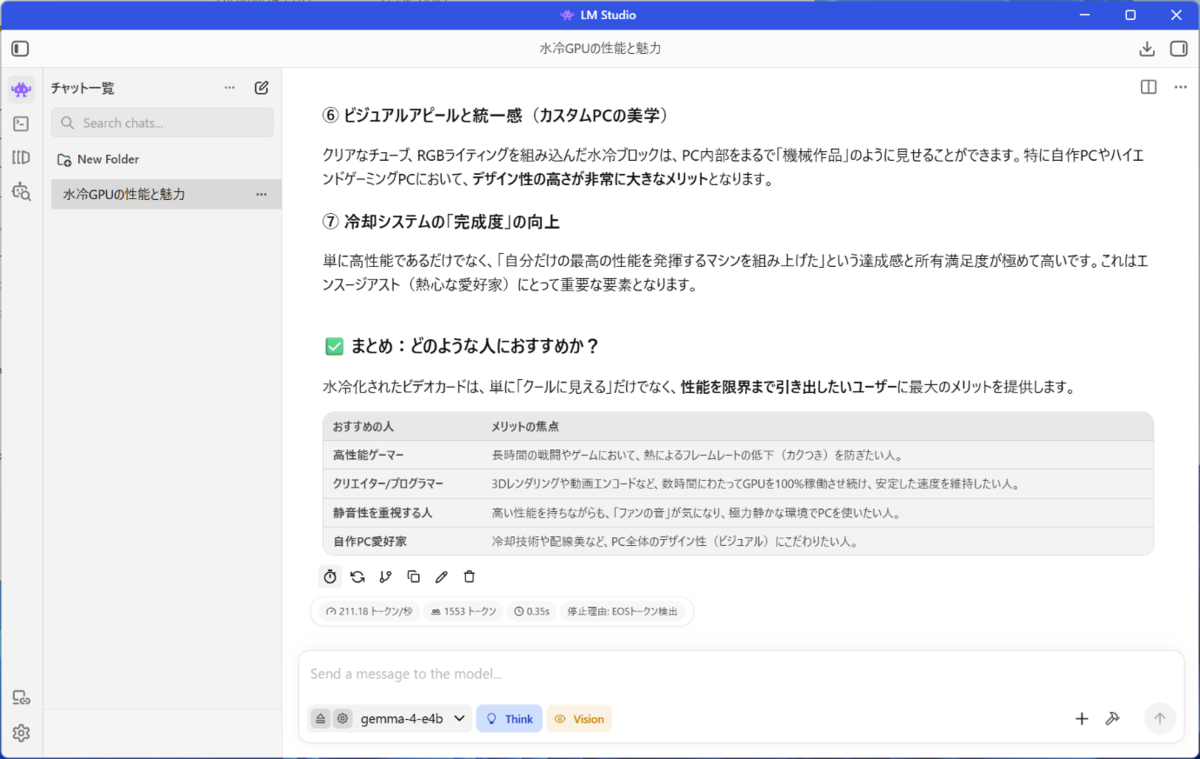Image resolution: width=1200 pixels, height=759 pixels.
Task: Create a new chat with compose icon
Action: (261, 88)
